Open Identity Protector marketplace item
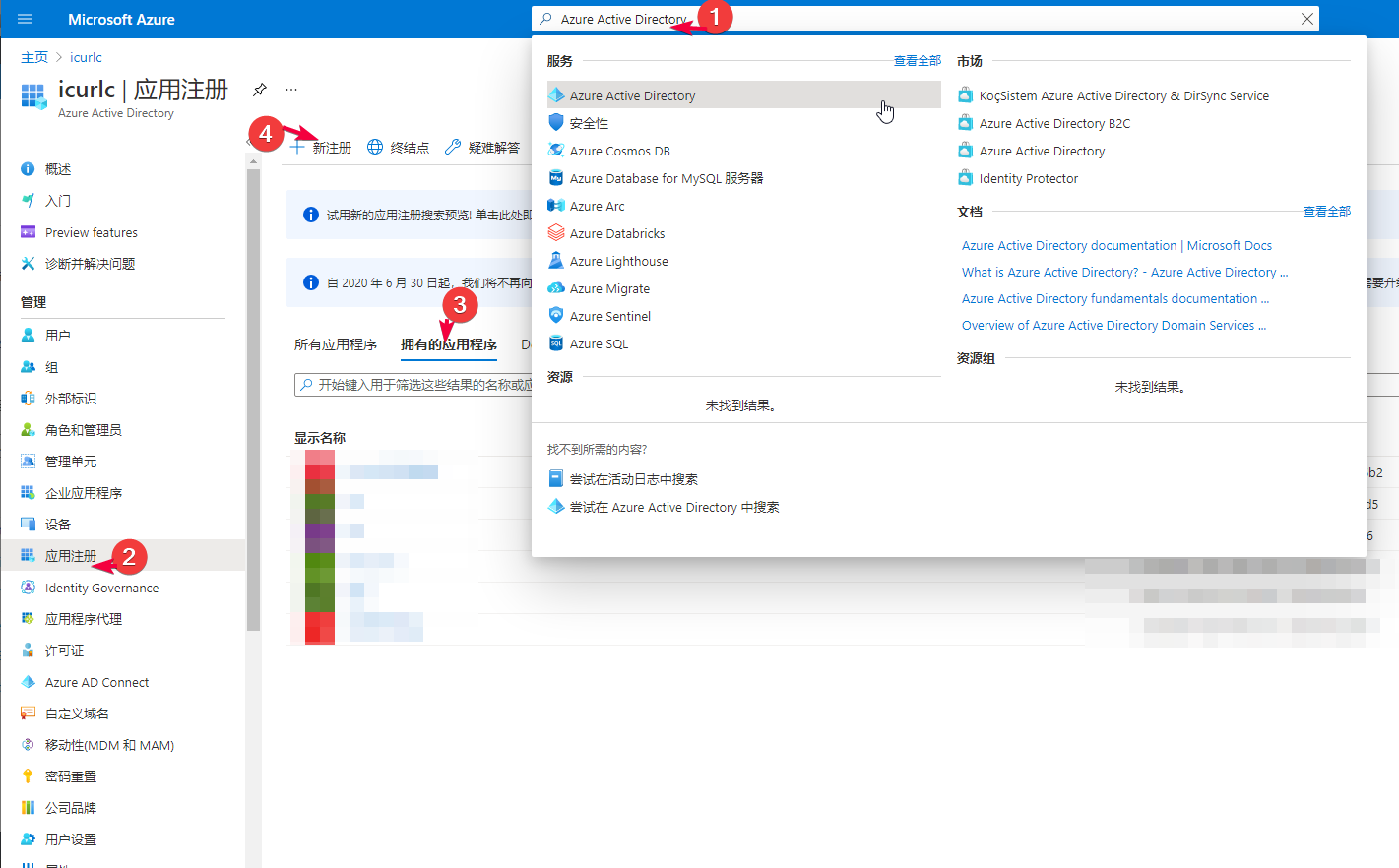The width and height of the screenshot is (1399, 868). point(1028,178)
